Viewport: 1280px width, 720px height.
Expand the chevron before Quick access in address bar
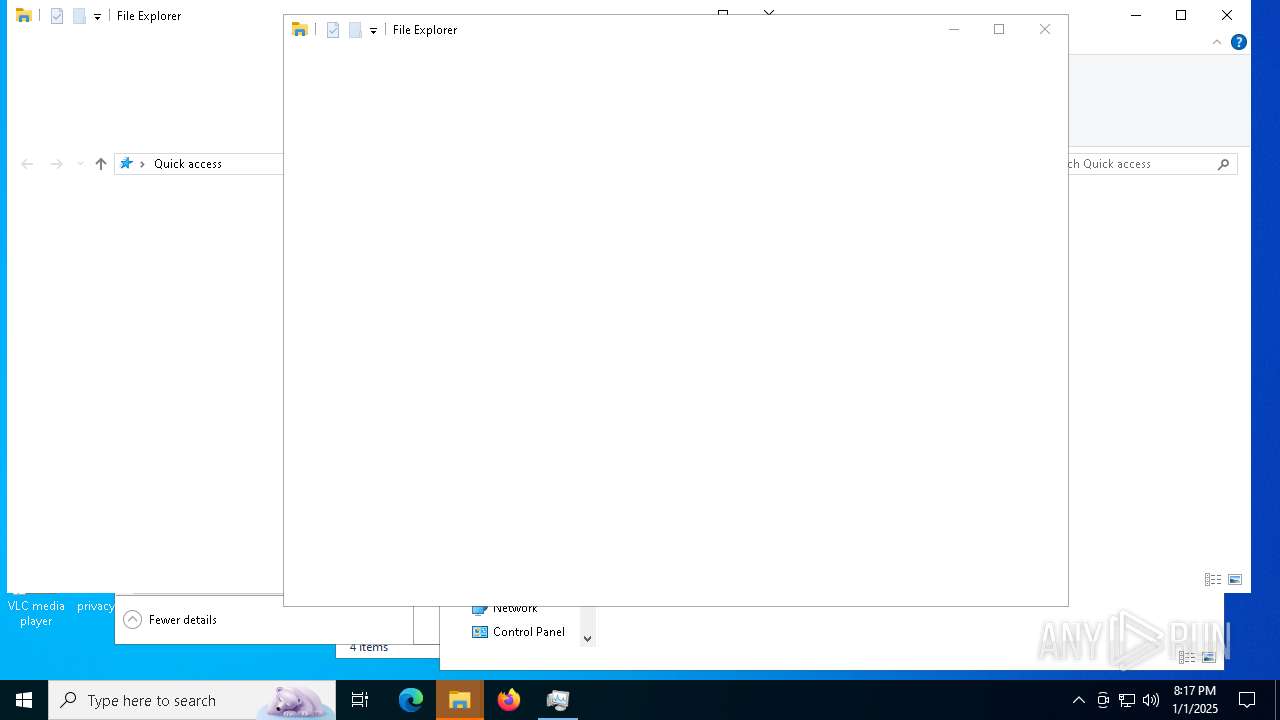point(142,164)
